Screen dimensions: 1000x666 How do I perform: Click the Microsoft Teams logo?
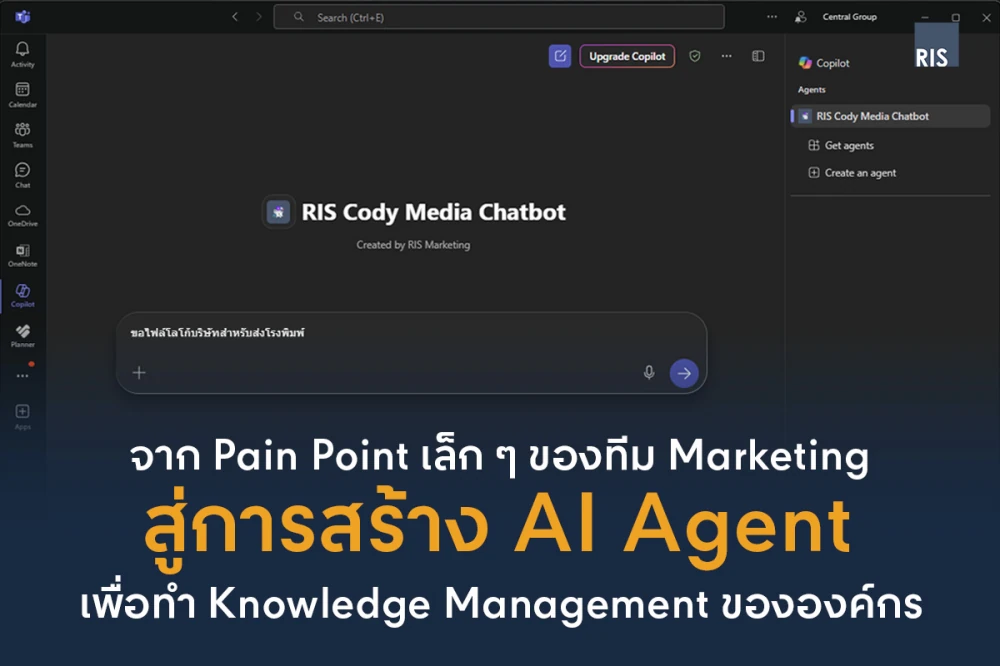click(x=22, y=17)
